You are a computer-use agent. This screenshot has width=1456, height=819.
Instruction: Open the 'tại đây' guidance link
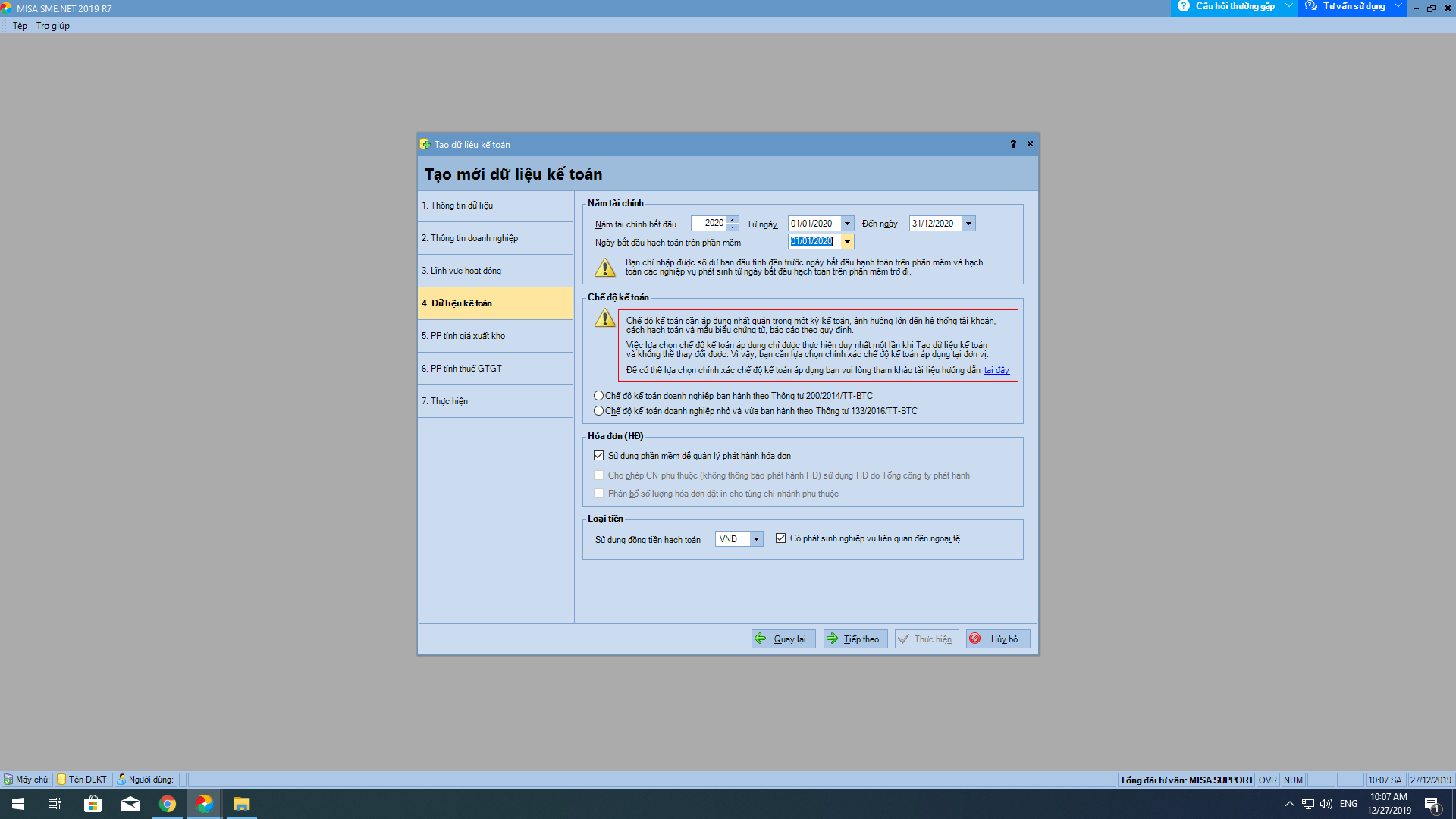(996, 370)
